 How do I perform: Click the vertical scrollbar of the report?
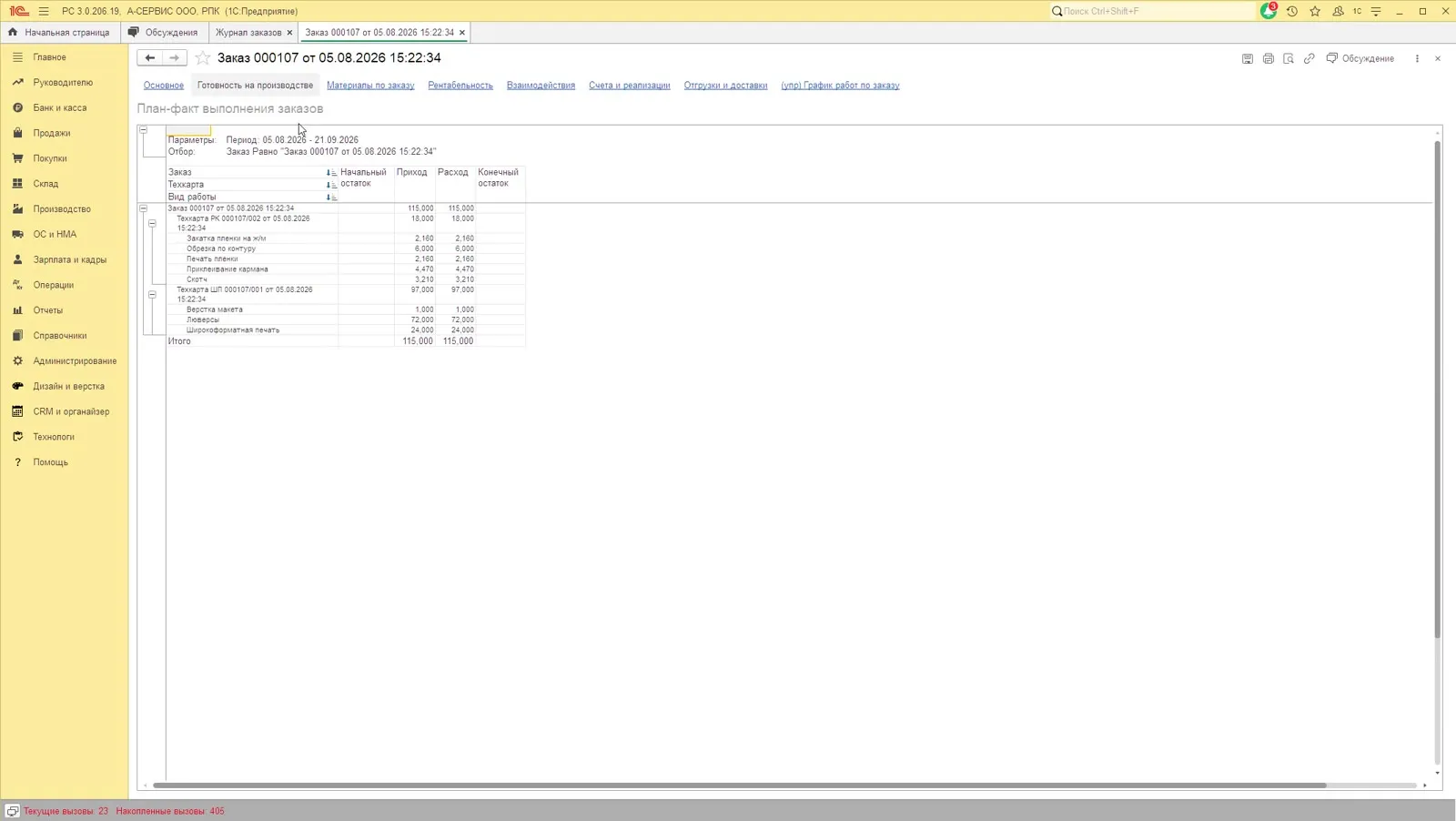click(1438, 390)
